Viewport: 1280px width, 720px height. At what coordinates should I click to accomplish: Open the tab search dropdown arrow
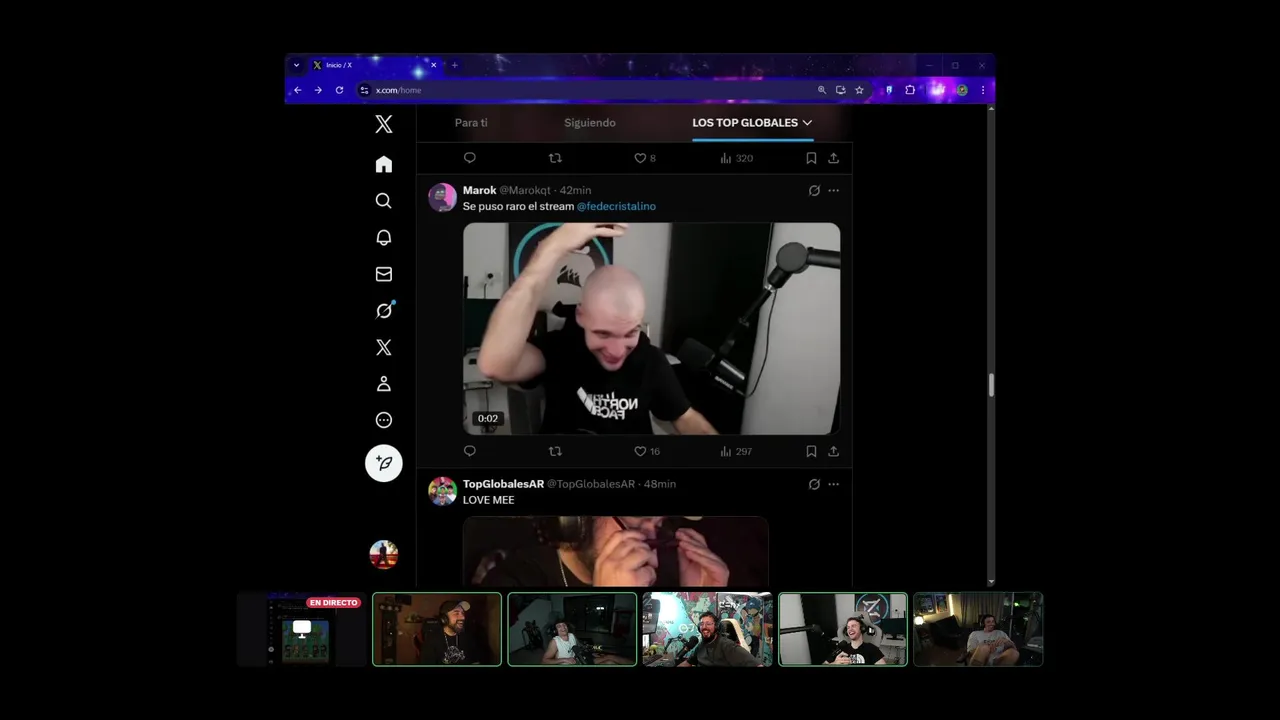click(296, 65)
